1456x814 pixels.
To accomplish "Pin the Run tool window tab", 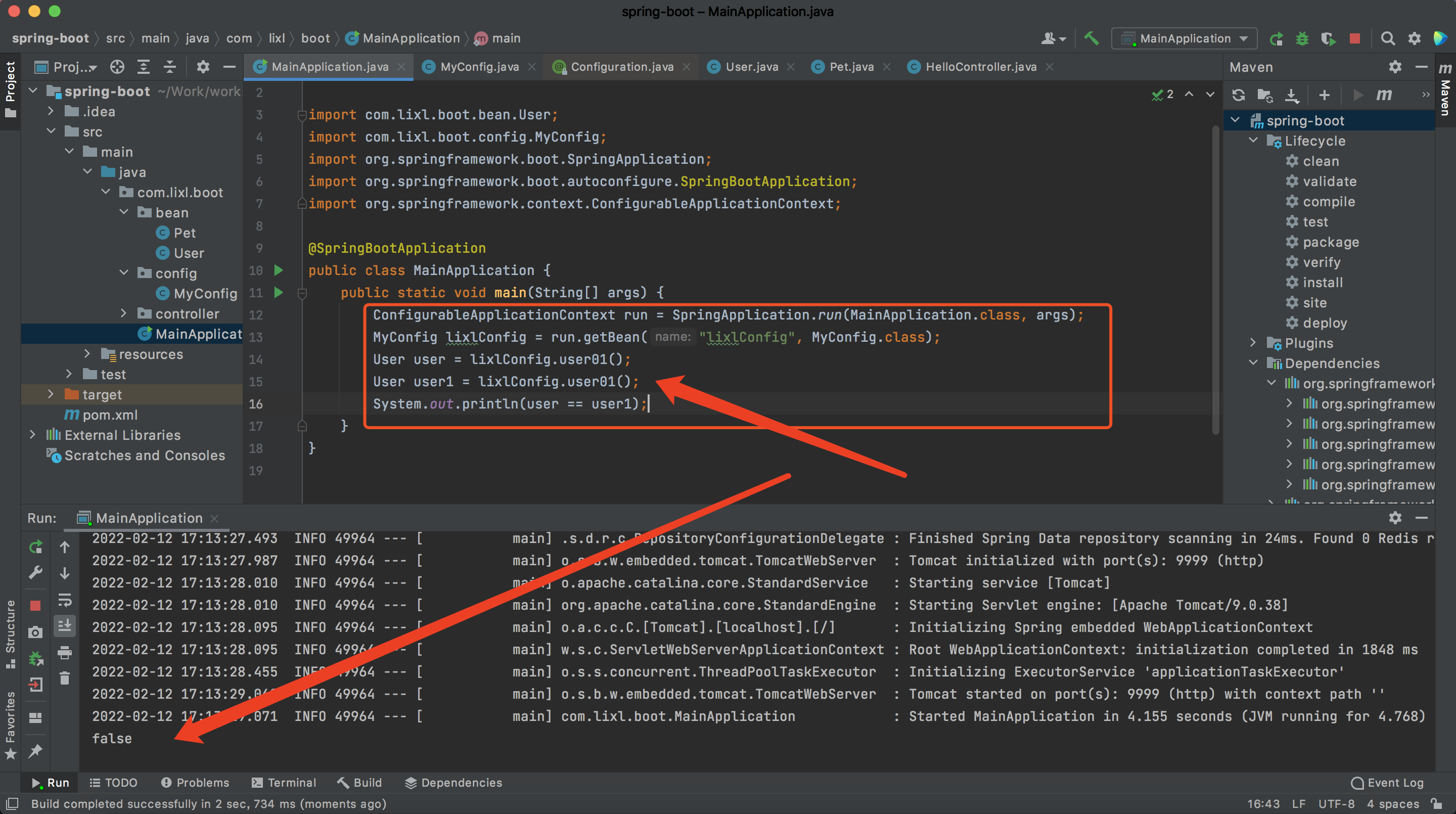I will click(x=35, y=752).
